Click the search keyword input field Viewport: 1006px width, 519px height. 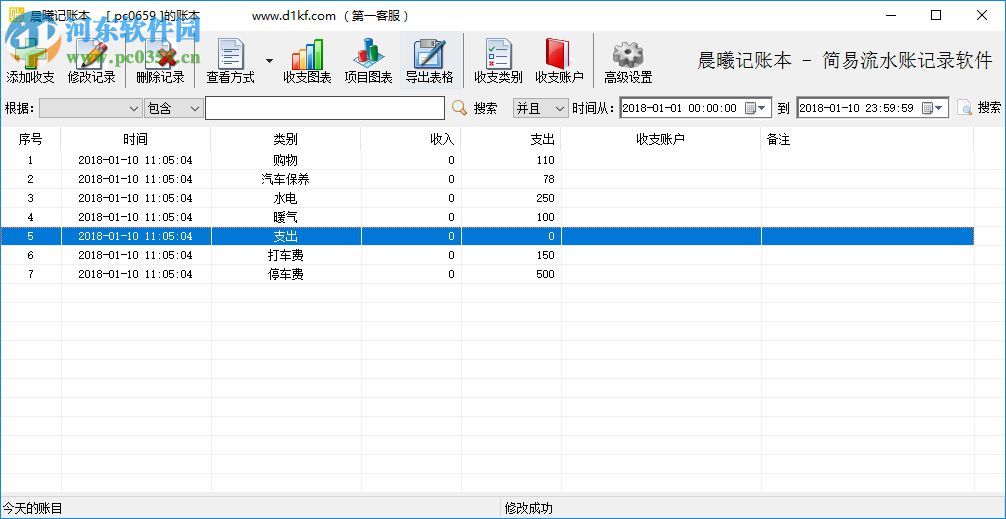pos(325,108)
